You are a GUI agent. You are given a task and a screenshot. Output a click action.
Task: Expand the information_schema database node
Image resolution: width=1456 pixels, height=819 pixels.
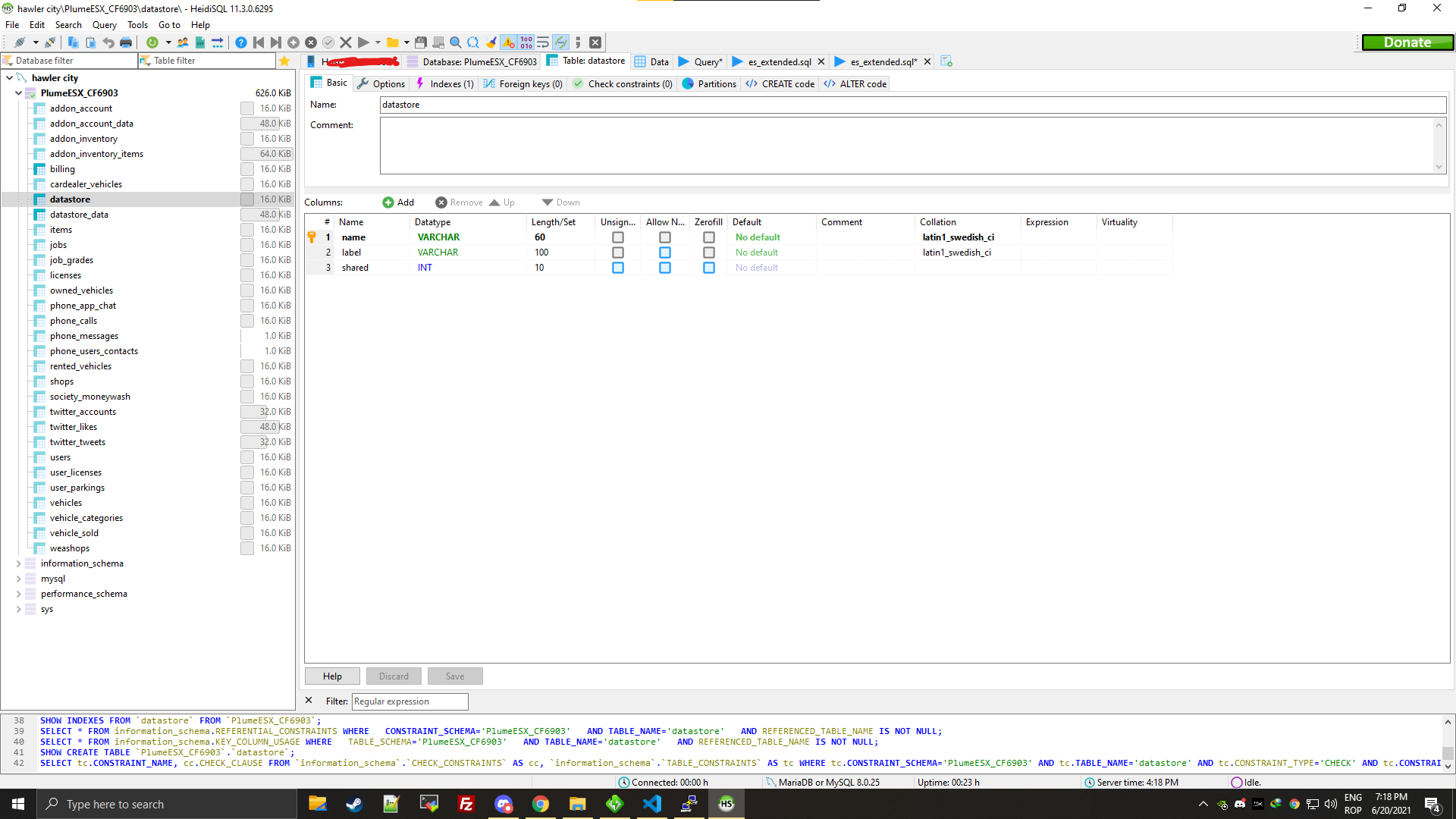tap(18, 563)
